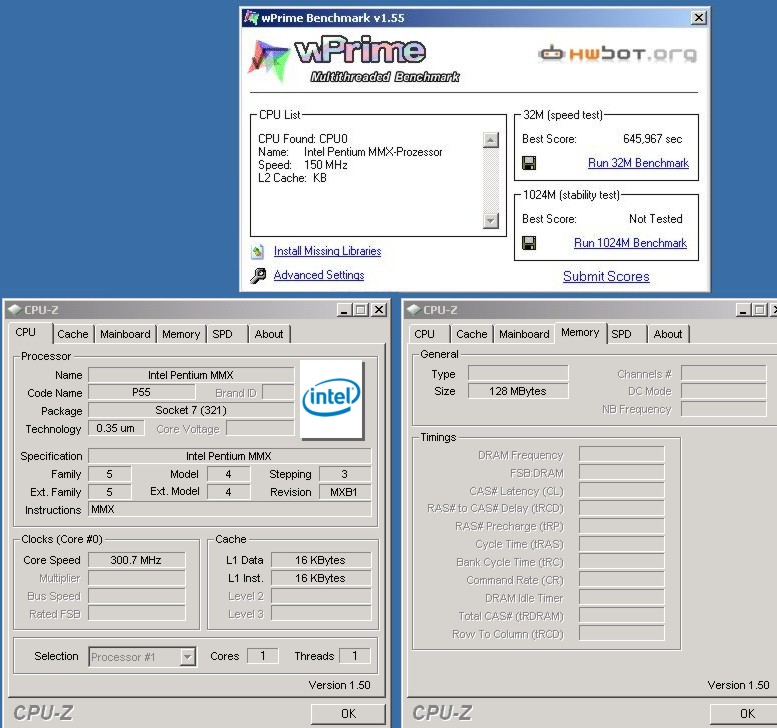Click the Core Speed 300.7 MHz field
777x728 pixels.
(137, 560)
